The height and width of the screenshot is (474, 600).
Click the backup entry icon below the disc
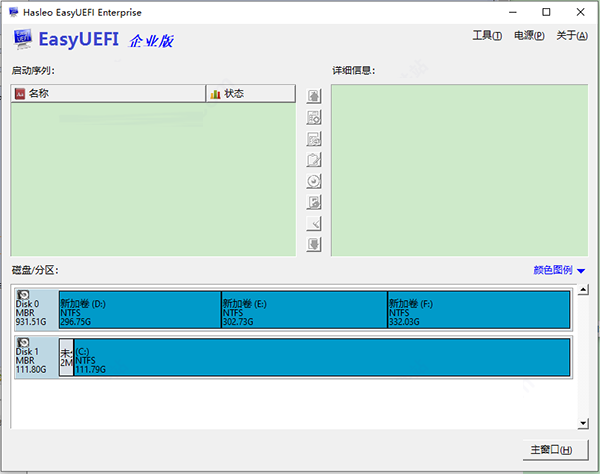[314, 202]
